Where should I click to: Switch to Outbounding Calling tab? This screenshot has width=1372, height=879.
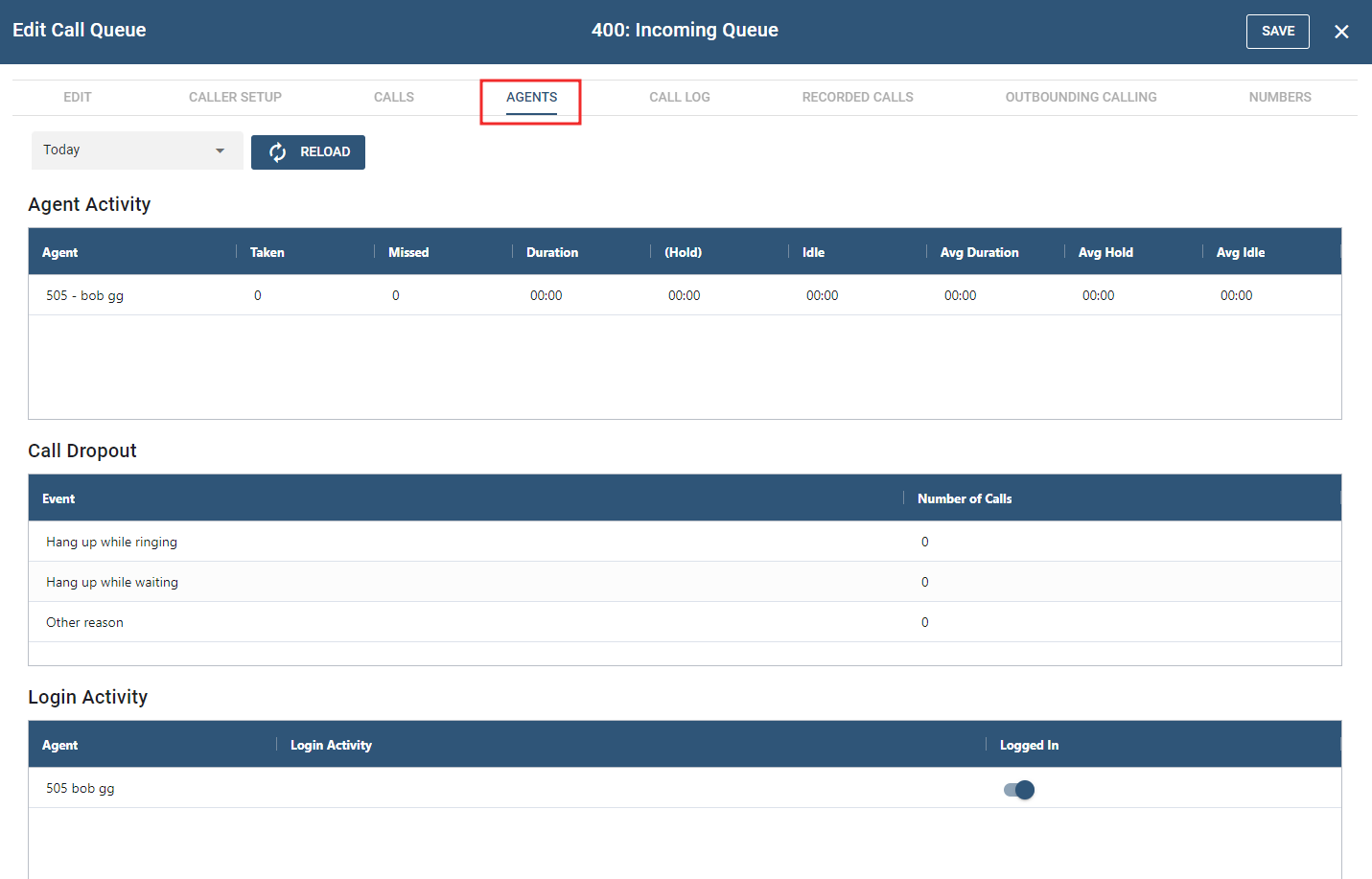point(1081,97)
